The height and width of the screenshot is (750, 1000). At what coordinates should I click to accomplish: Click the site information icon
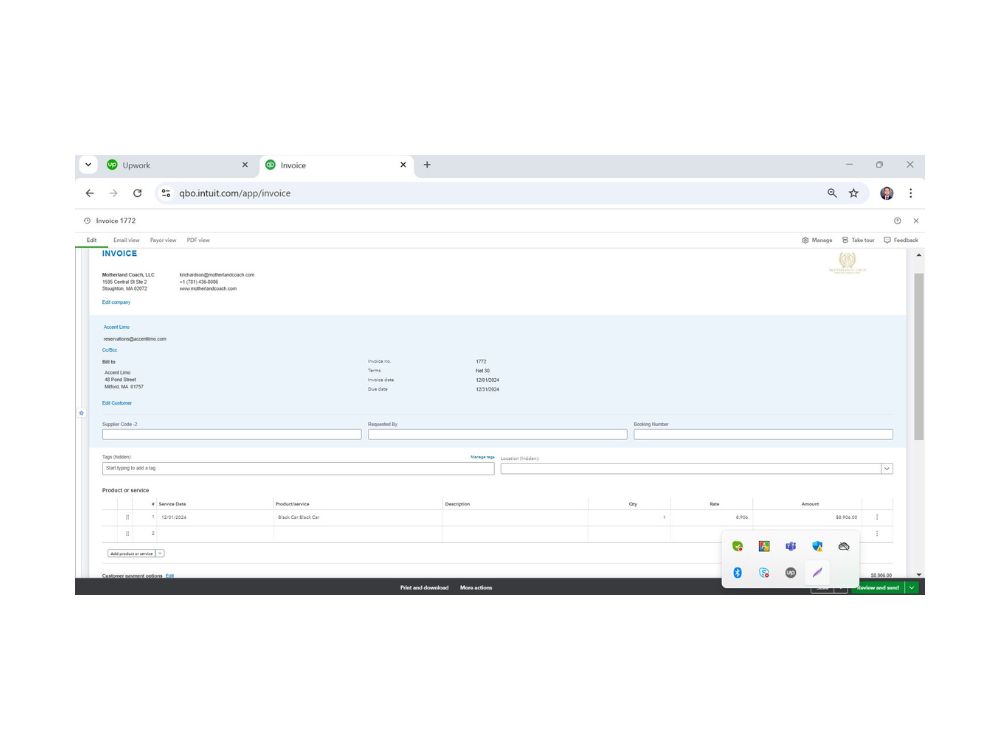pyautogui.click(x=166, y=193)
